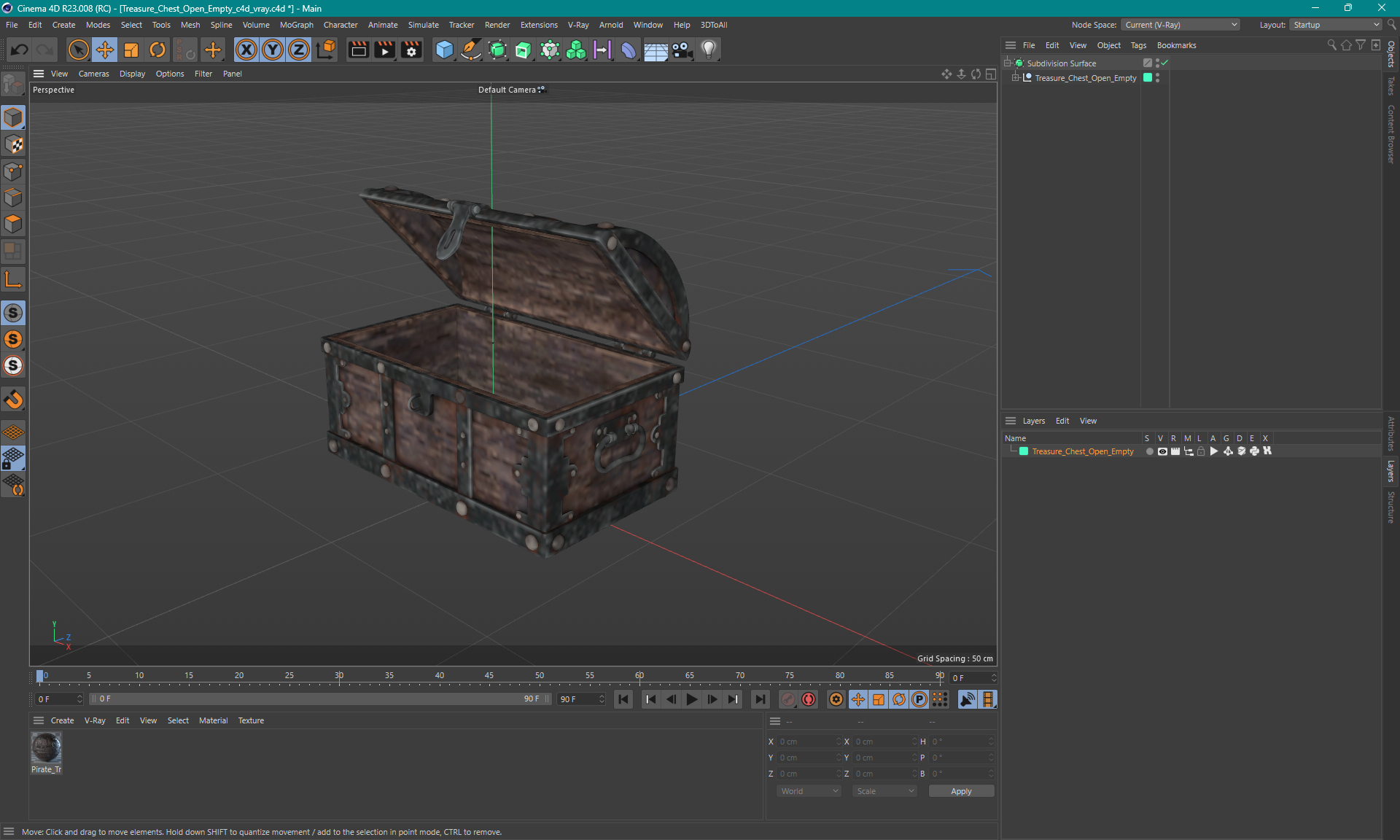The width and height of the screenshot is (1400, 840).
Task: Open Layers panel Edit menu
Action: (x=1062, y=421)
